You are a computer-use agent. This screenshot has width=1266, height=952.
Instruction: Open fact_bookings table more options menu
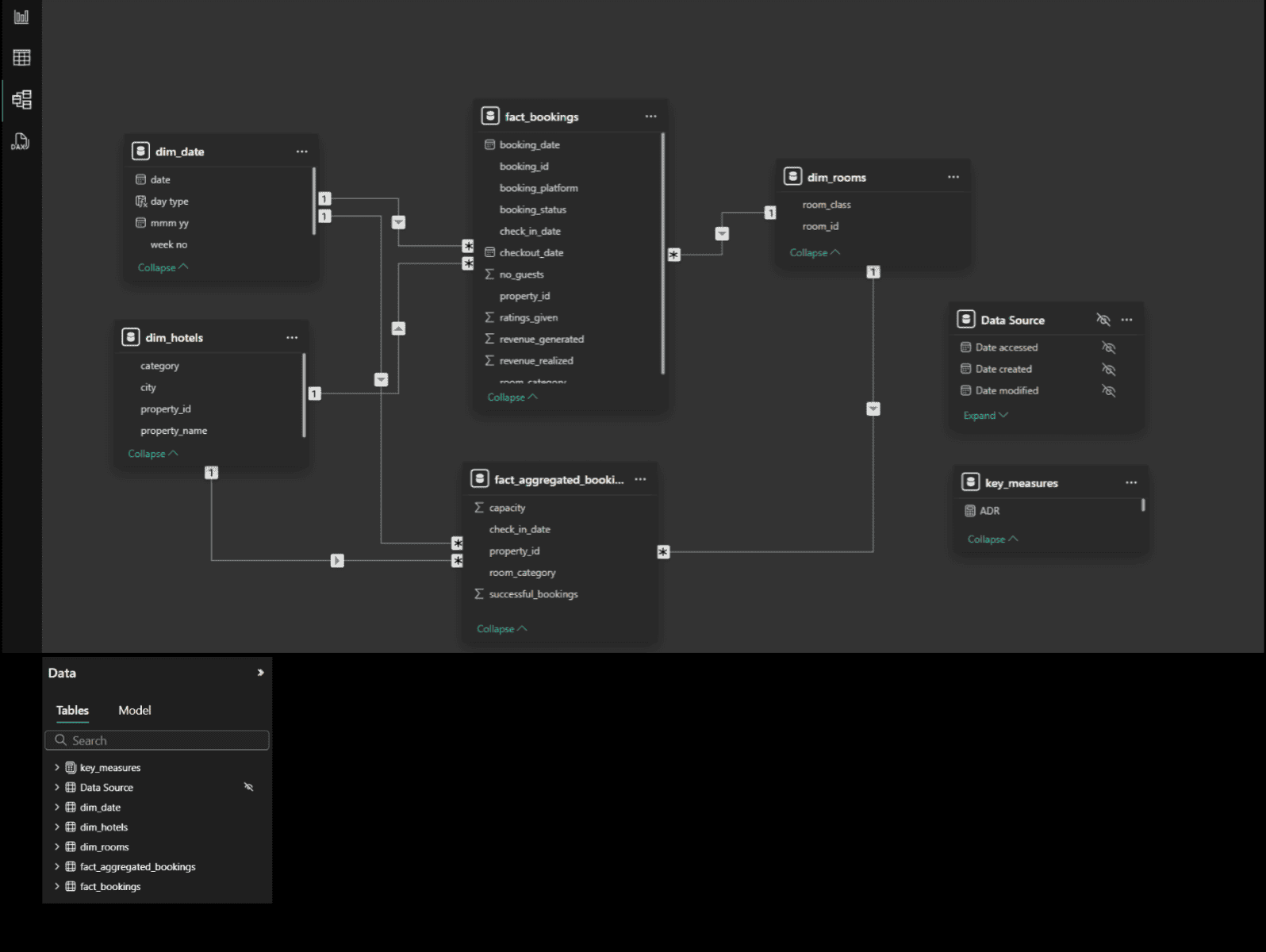coord(650,117)
